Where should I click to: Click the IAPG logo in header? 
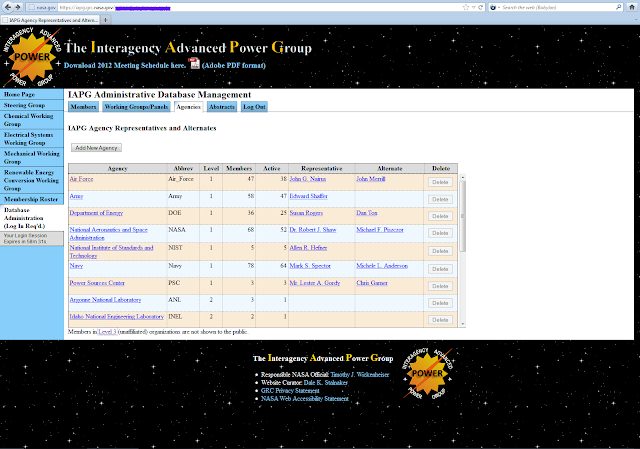point(32,57)
